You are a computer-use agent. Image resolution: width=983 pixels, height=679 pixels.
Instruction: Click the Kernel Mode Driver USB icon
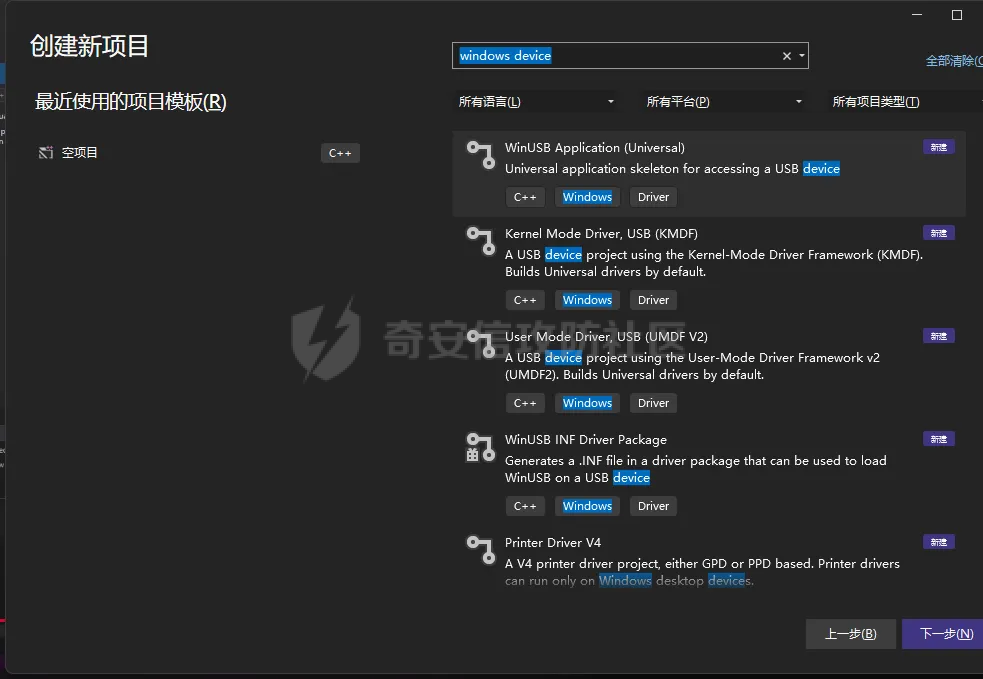click(480, 240)
